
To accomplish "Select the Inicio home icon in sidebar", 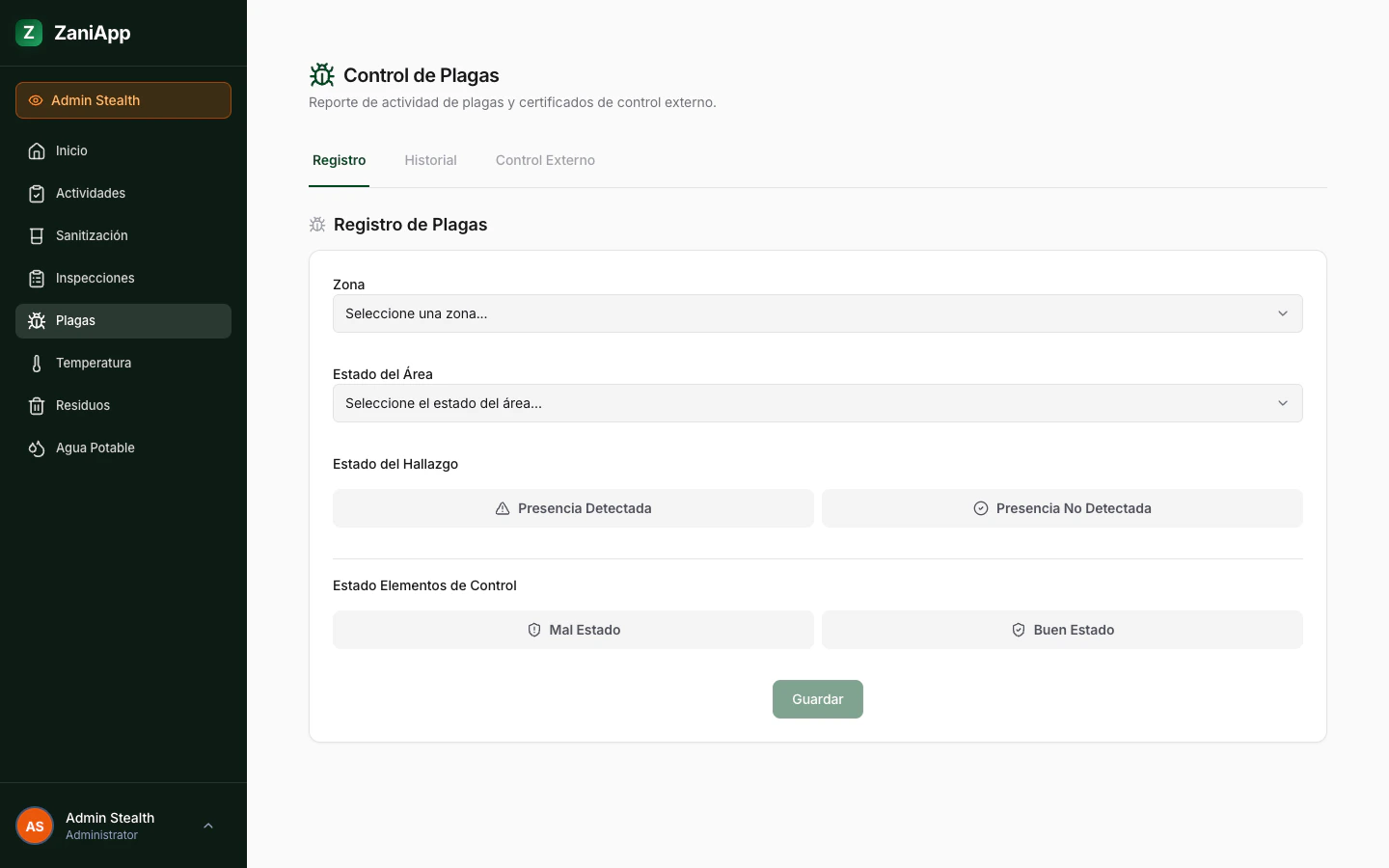I will click(x=36, y=150).
